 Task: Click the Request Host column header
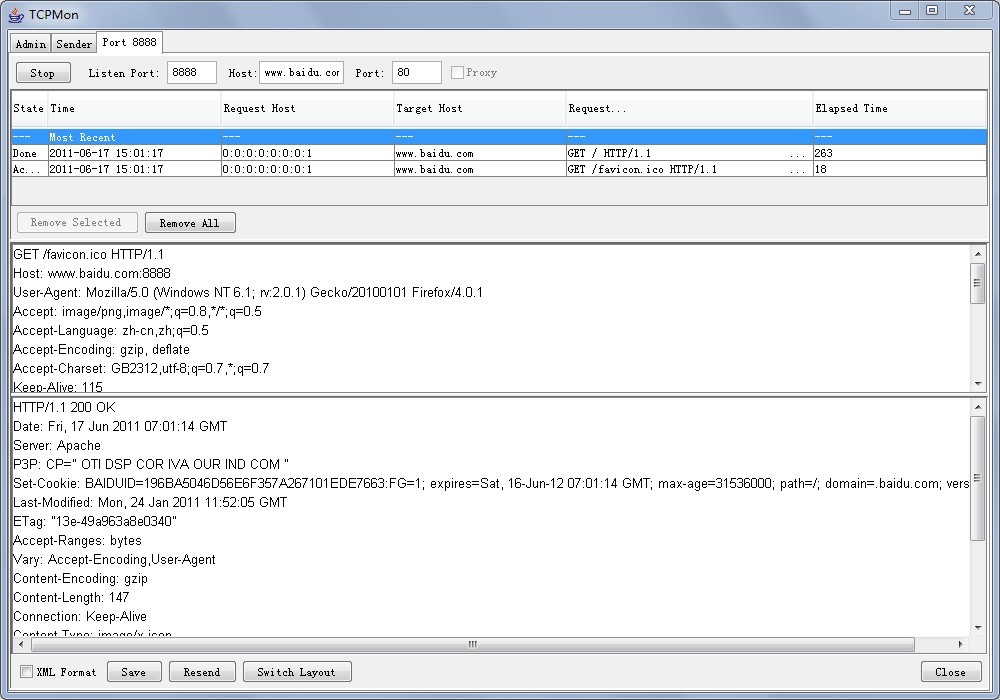click(x=307, y=108)
